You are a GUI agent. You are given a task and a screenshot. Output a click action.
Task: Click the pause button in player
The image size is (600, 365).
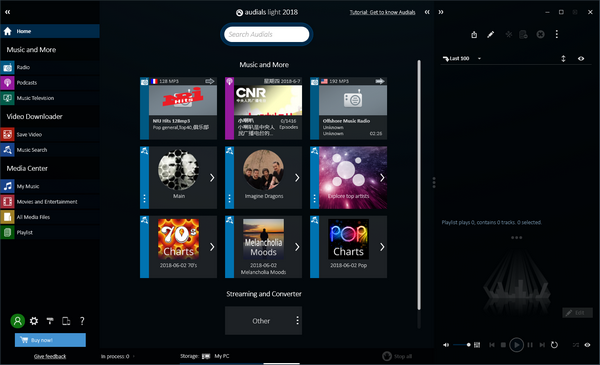point(530,345)
